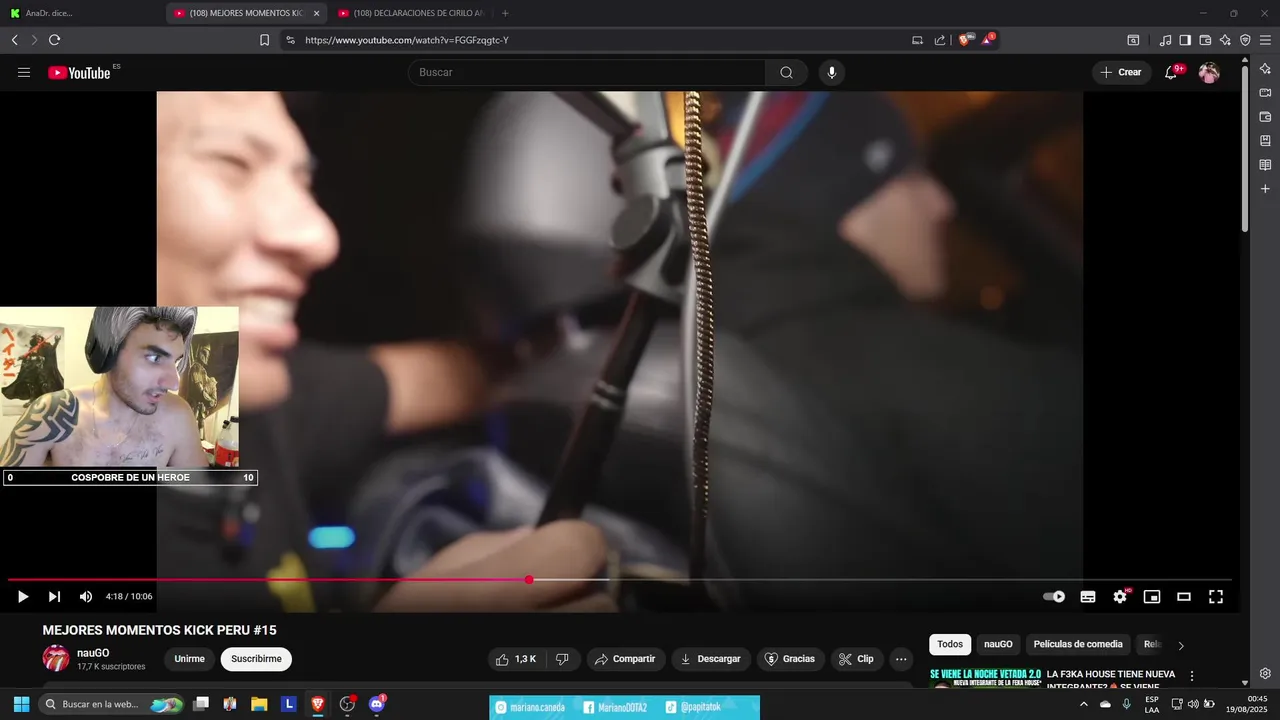The width and height of the screenshot is (1280, 720).
Task: Create a Clip of the video
Action: coord(856,659)
